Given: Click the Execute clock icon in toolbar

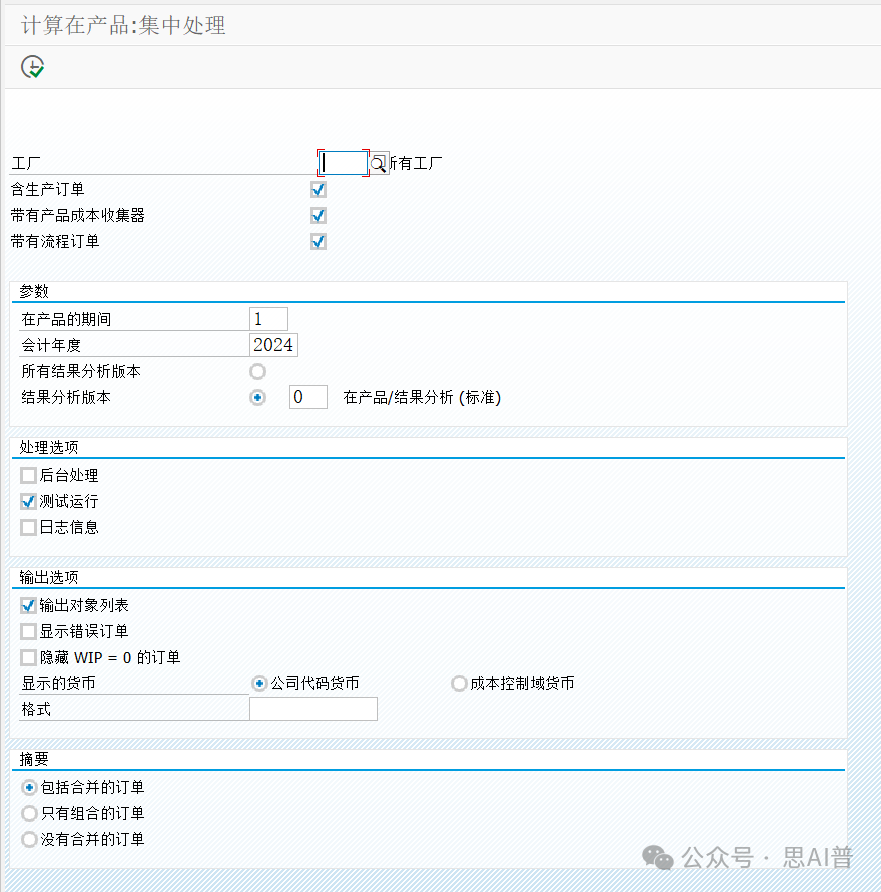Looking at the screenshot, I should 33,67.
